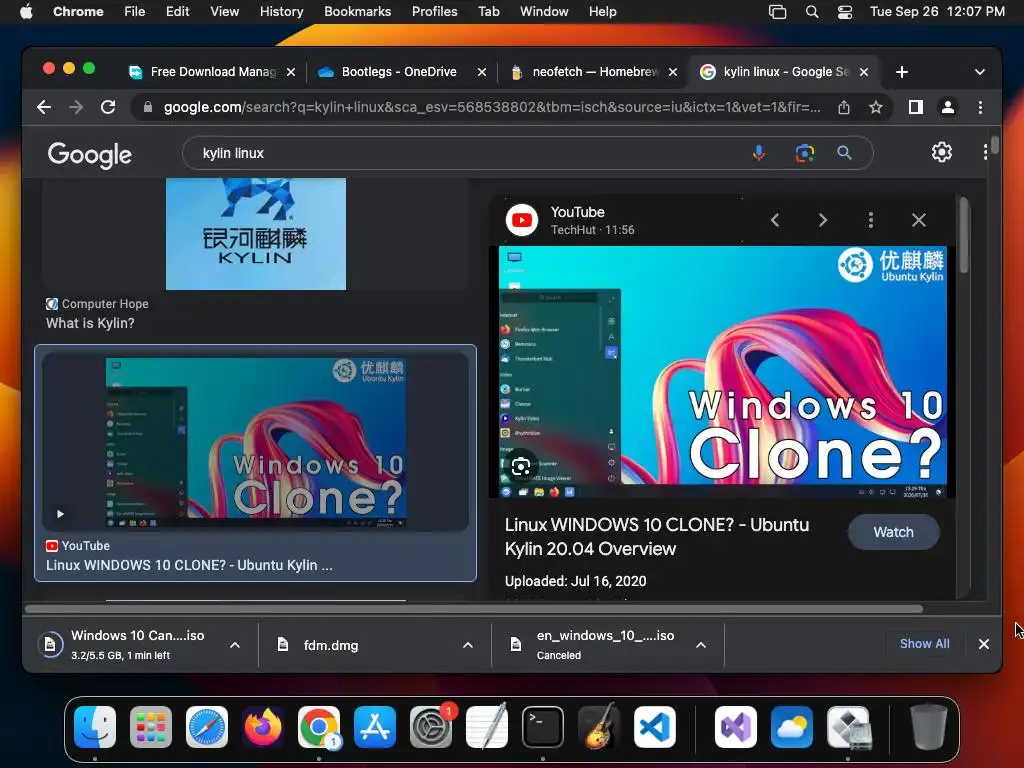Image resolution: width=1024 pixels, height=768 pixels.
Task: Open Chrome three-dot menu
Action: pyautogui.click(x=980, y=107)
